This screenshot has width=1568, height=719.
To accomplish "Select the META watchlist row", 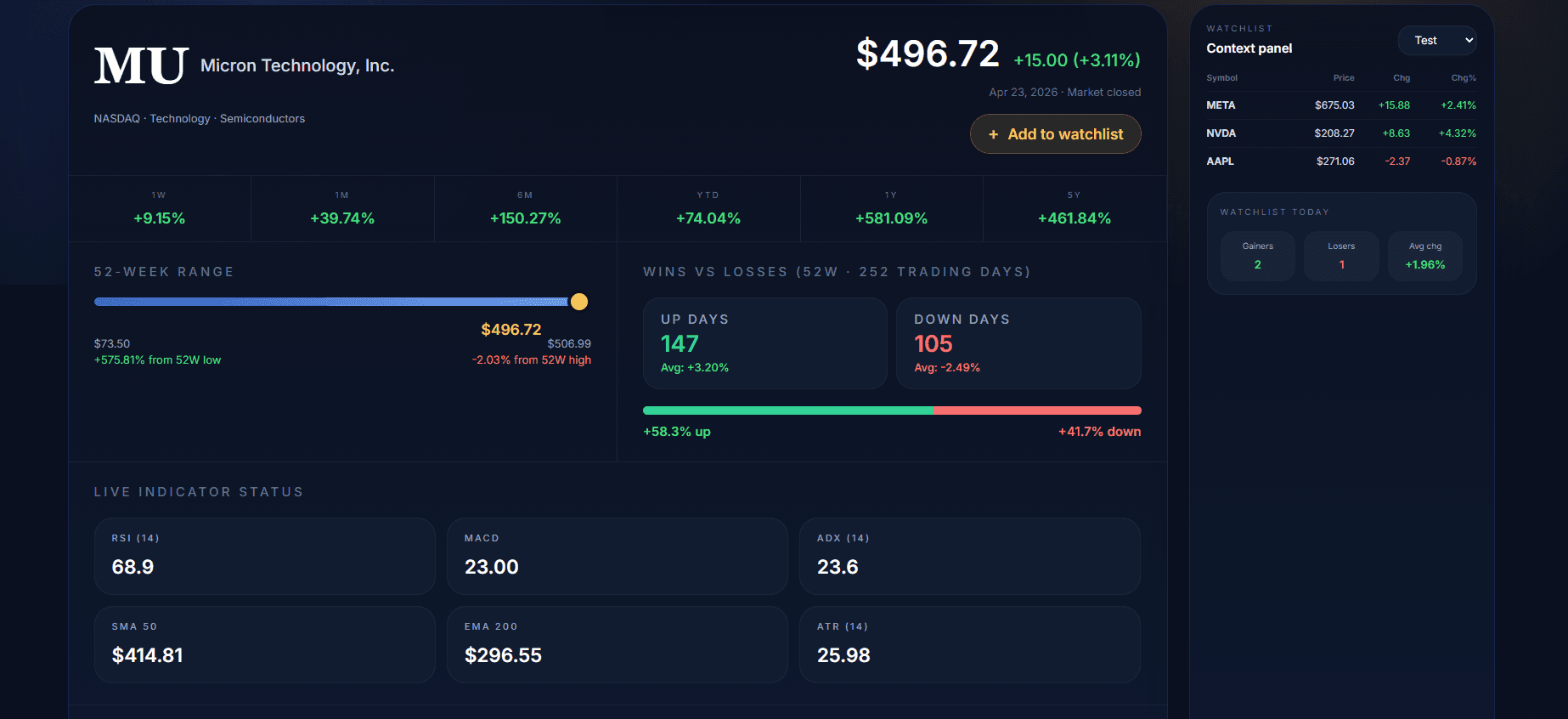I will tap(1340, 105).
